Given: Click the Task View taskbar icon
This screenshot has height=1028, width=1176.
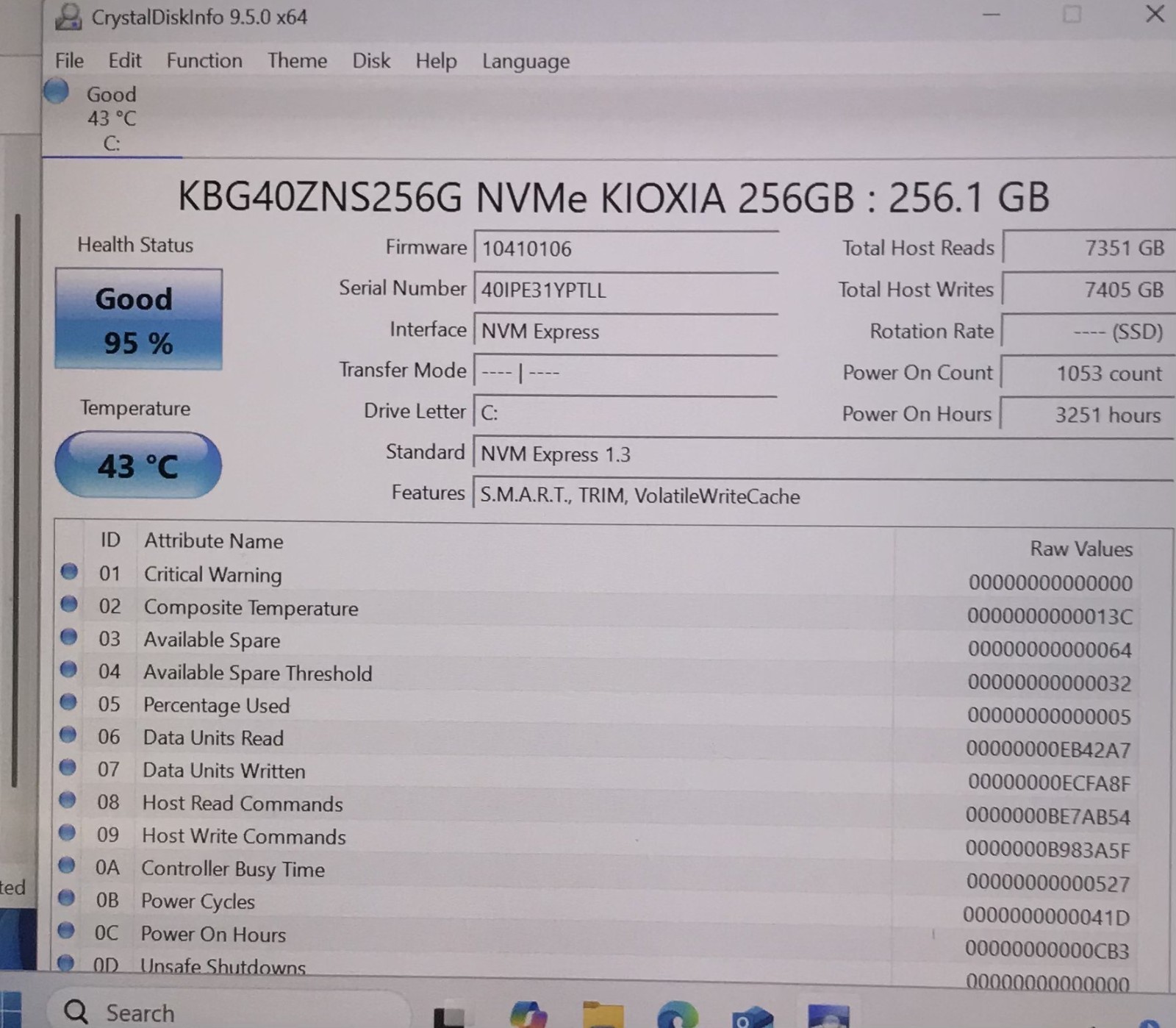Looking at the screenshot, I should pyautogui.click(x=449, y=1016).
